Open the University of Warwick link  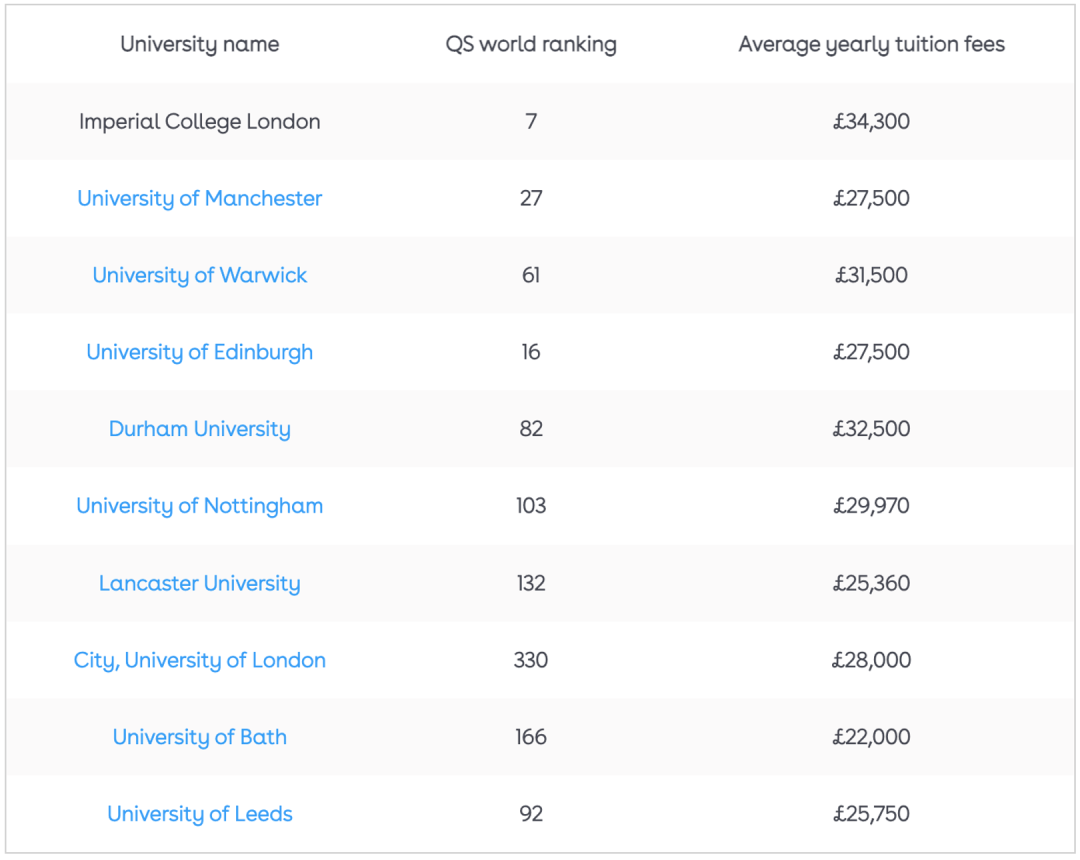point(199,275)
